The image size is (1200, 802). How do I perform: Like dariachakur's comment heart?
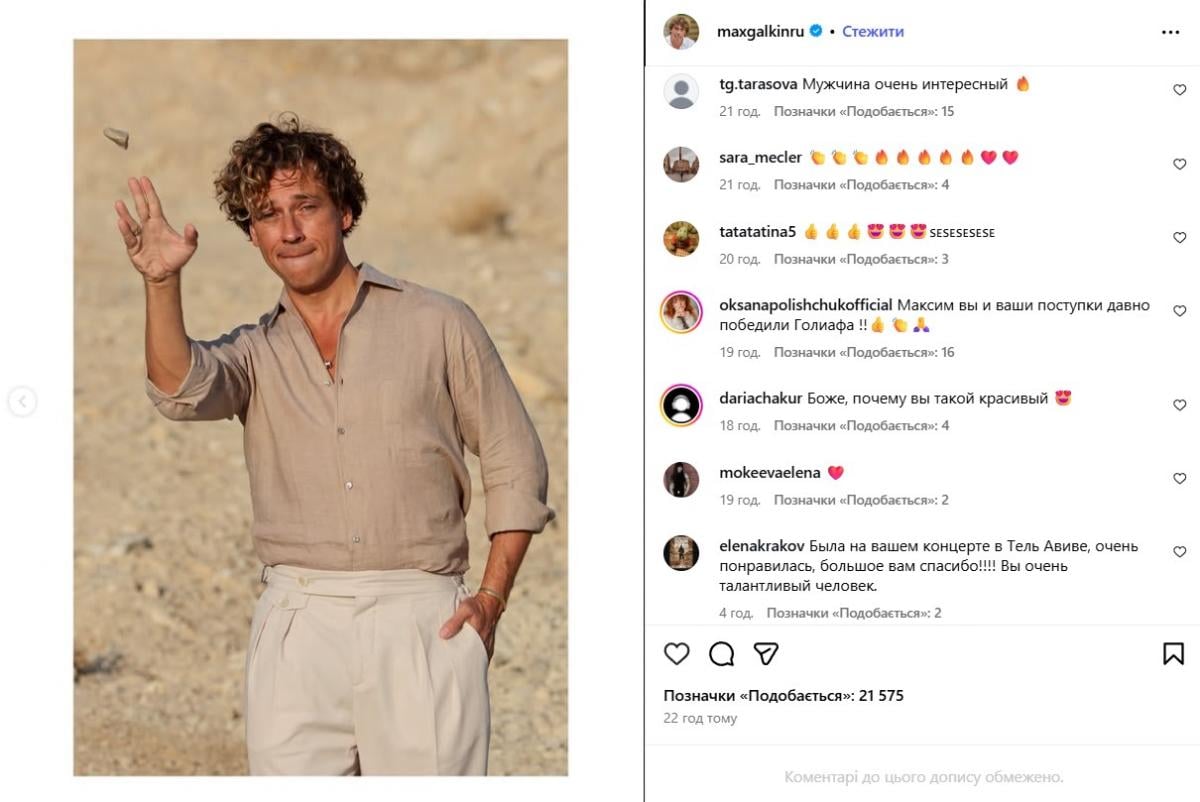[x=1179, y=405]
